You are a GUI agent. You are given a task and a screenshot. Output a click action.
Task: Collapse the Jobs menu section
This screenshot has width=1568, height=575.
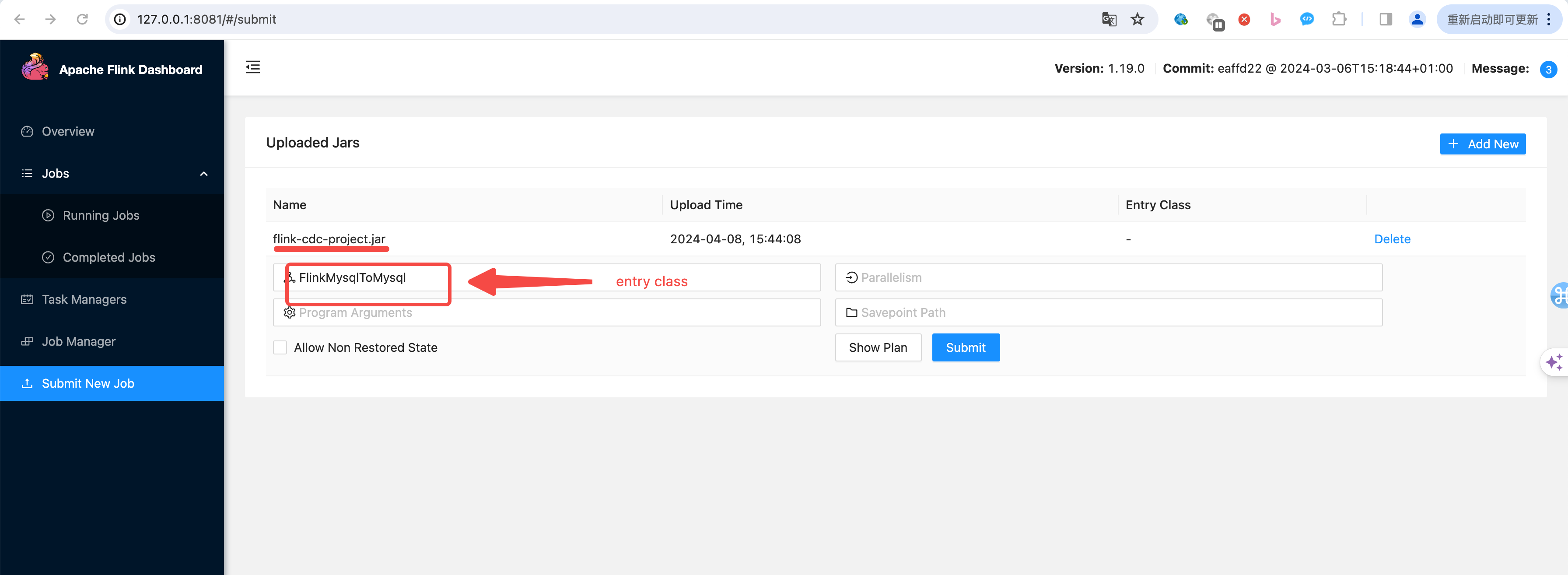click(112, 174)
